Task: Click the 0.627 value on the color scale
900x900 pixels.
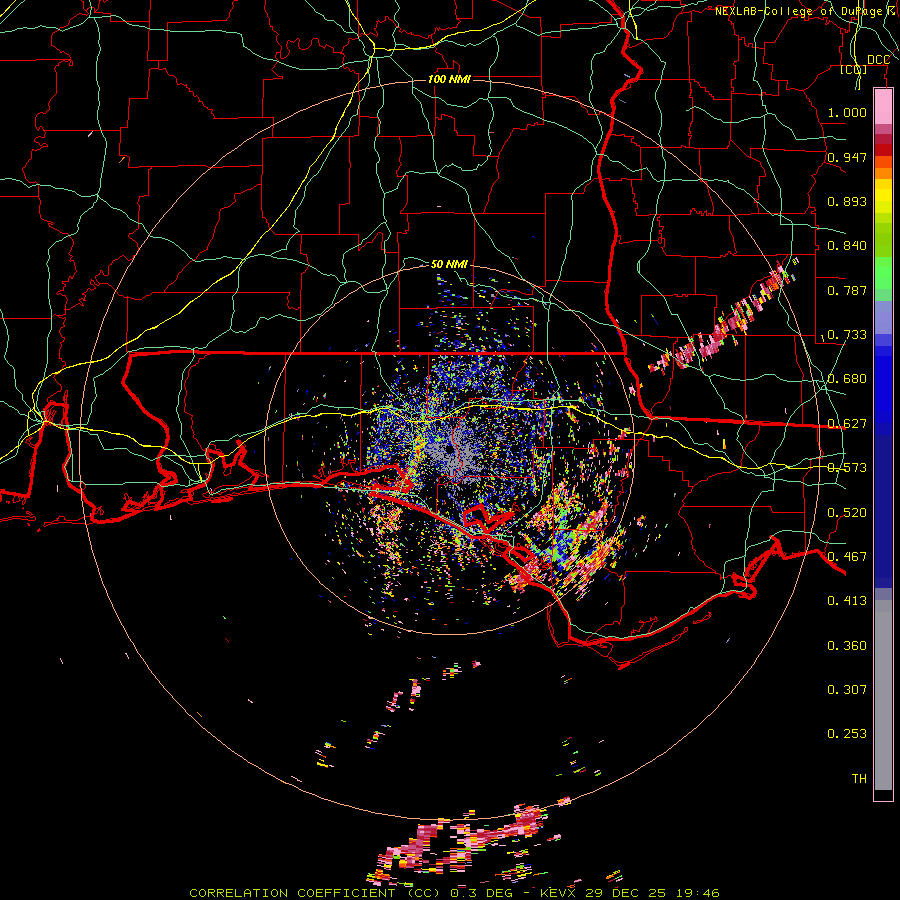Action: click(x=847, y=424)
